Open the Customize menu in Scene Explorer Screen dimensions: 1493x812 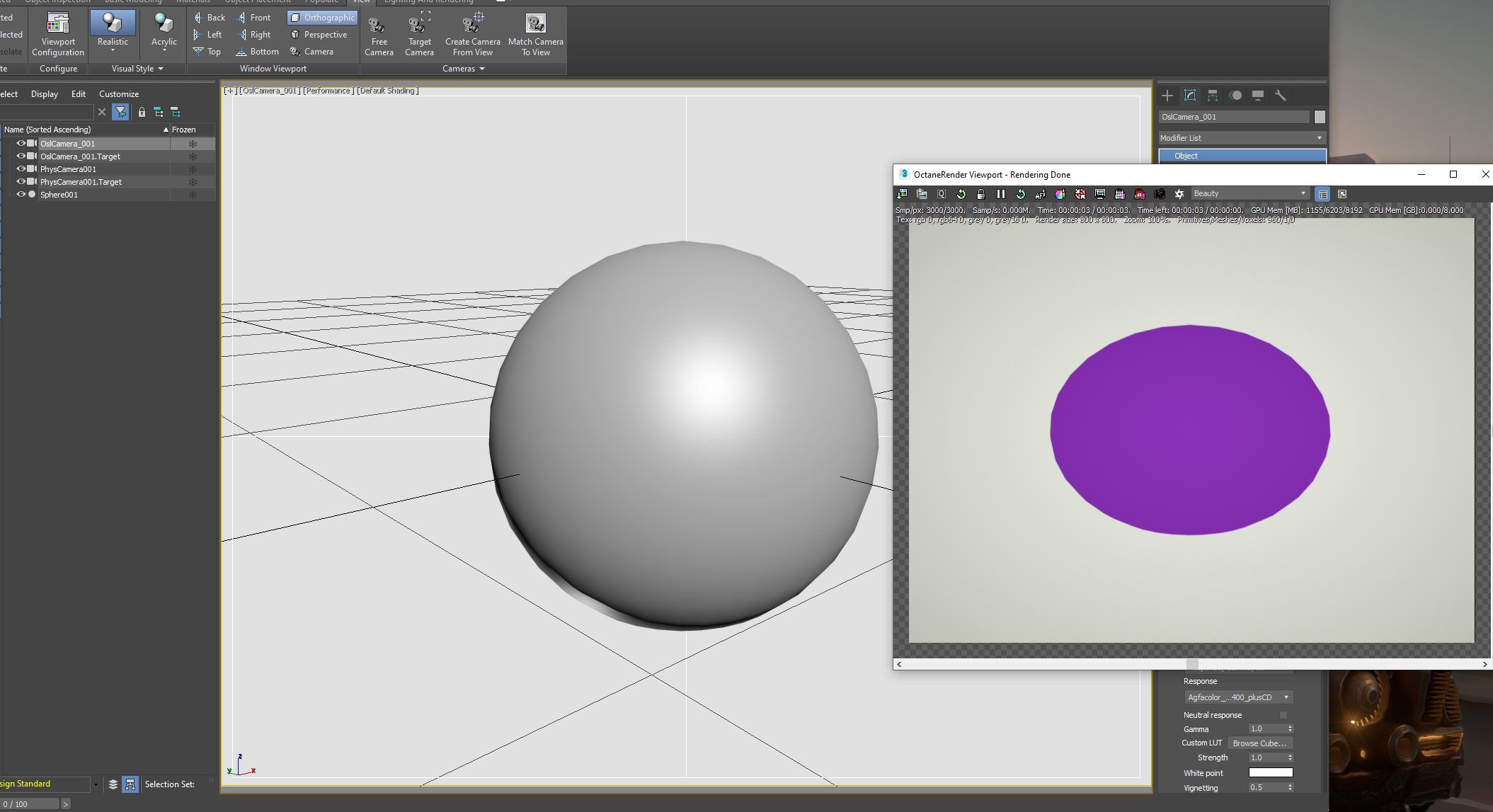coord(119,94)
